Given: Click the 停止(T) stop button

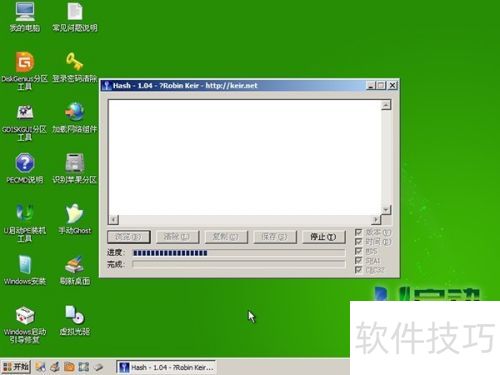Looking at the screenshot, I should pos(323,237).
